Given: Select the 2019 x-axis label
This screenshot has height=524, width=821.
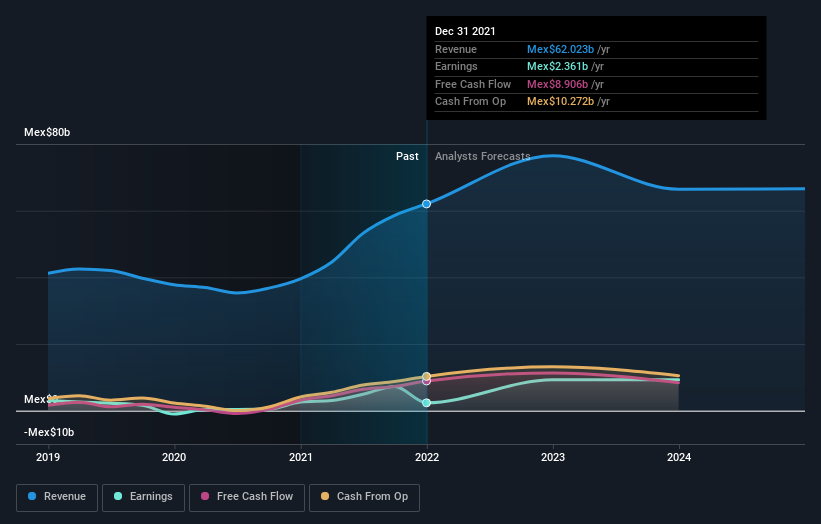Looking at the screenshot, I should 48,457.
